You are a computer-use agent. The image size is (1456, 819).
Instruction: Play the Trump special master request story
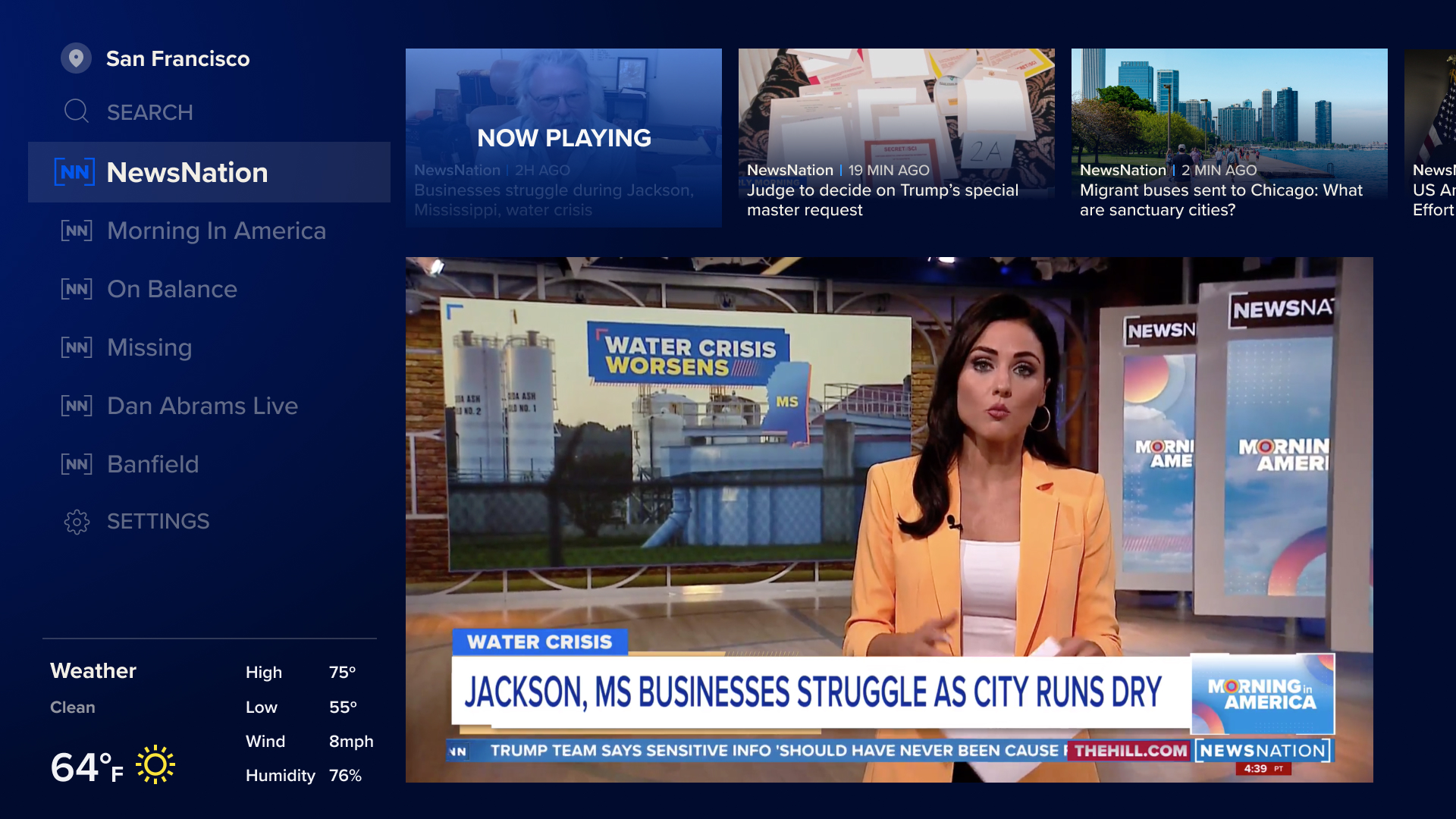click(896, 137)
